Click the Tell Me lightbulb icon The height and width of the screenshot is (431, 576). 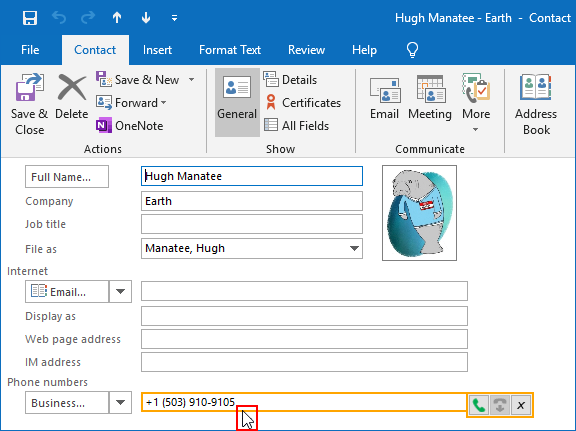coord(413,50)
